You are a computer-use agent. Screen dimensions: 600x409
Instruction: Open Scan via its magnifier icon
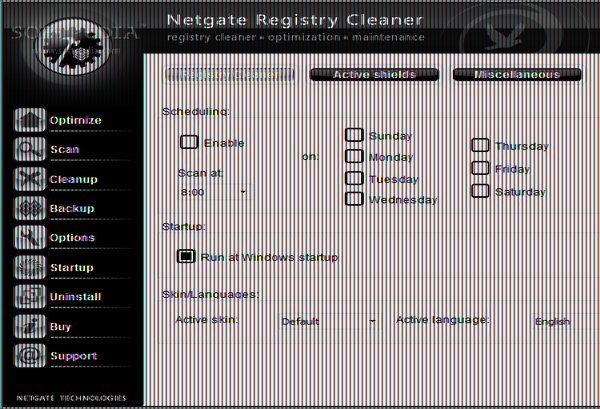(30, 149)
